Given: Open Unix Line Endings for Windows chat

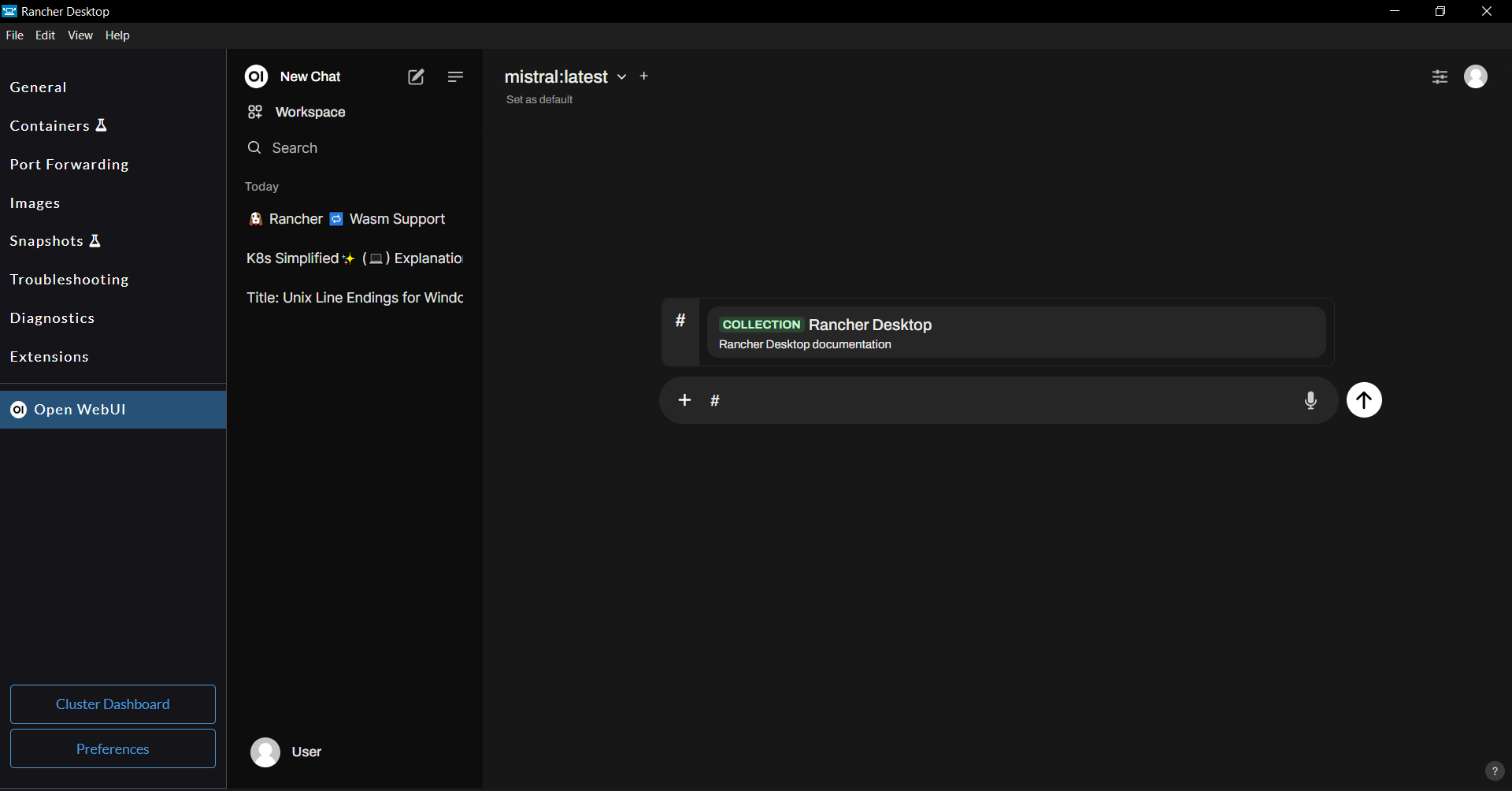Looking at the screenshot, I should 354,298.
